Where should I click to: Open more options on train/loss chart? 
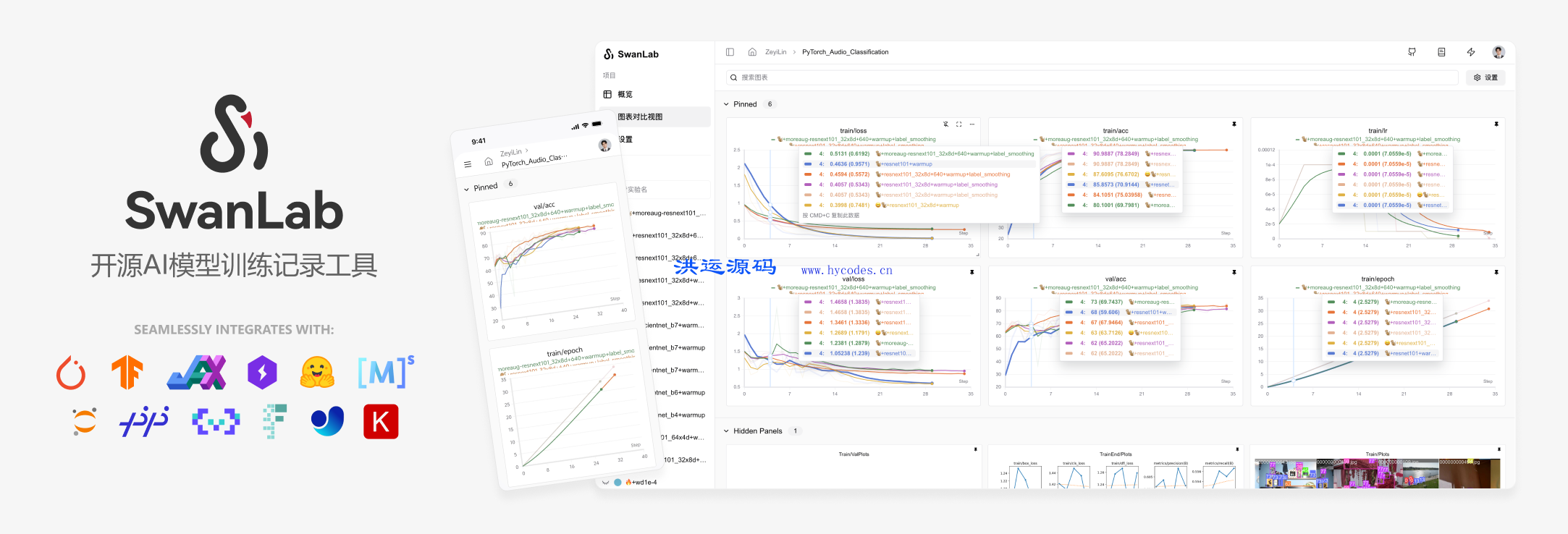click(x=972, y=124)
